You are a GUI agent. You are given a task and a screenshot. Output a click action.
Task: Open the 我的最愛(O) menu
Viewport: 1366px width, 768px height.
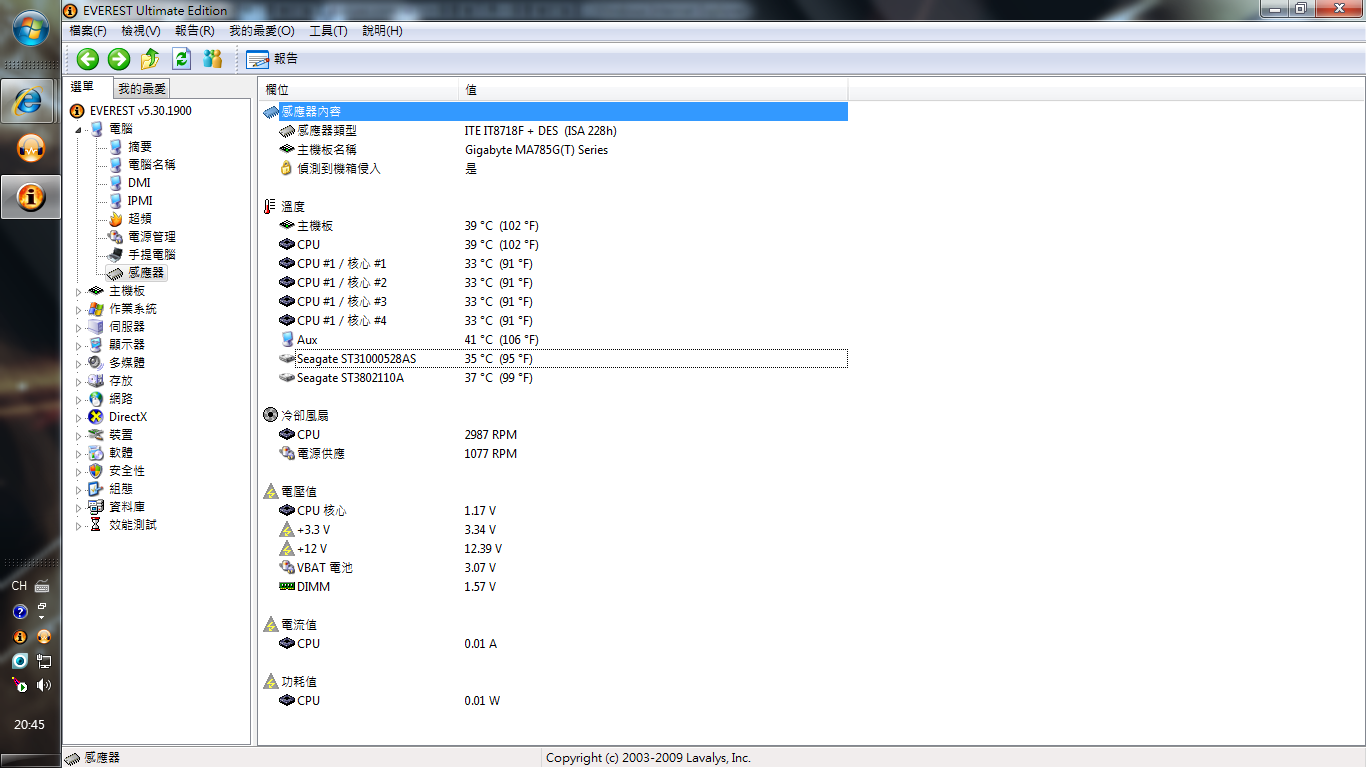pos(262,31)
